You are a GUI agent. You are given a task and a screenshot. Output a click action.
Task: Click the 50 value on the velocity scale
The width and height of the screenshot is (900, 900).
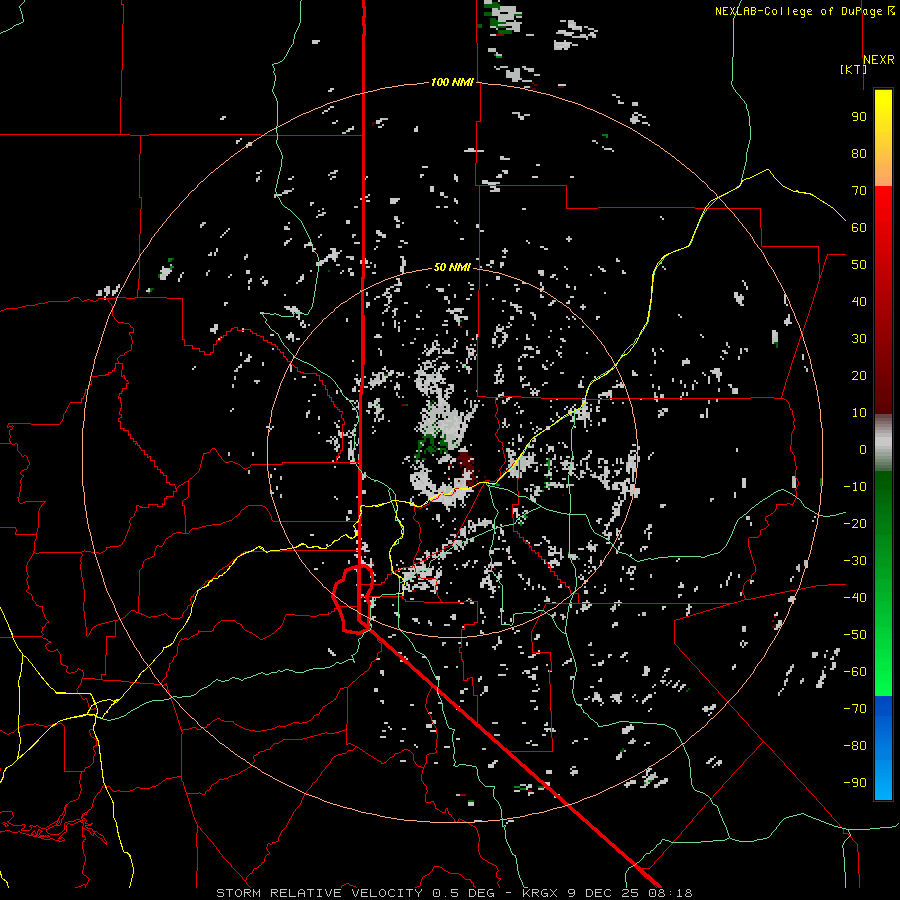(859, 265)
